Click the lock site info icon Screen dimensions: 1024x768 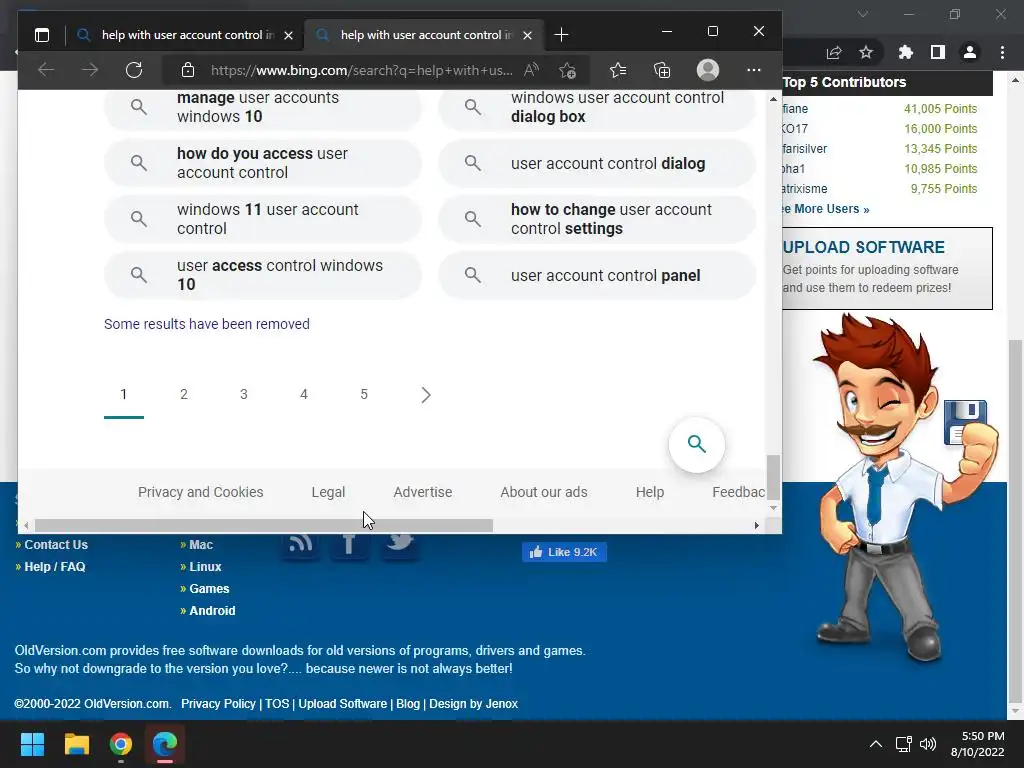(x=188, y=70)
